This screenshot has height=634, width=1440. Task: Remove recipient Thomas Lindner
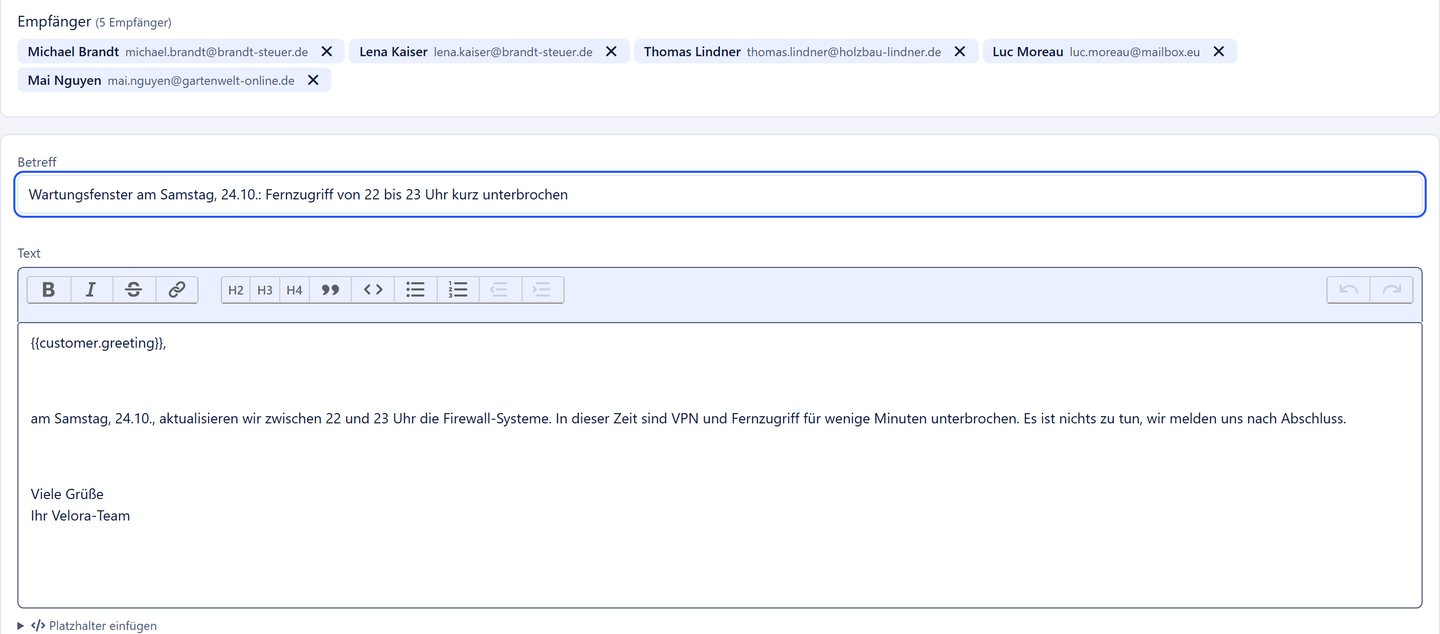(x=960, y=51)
